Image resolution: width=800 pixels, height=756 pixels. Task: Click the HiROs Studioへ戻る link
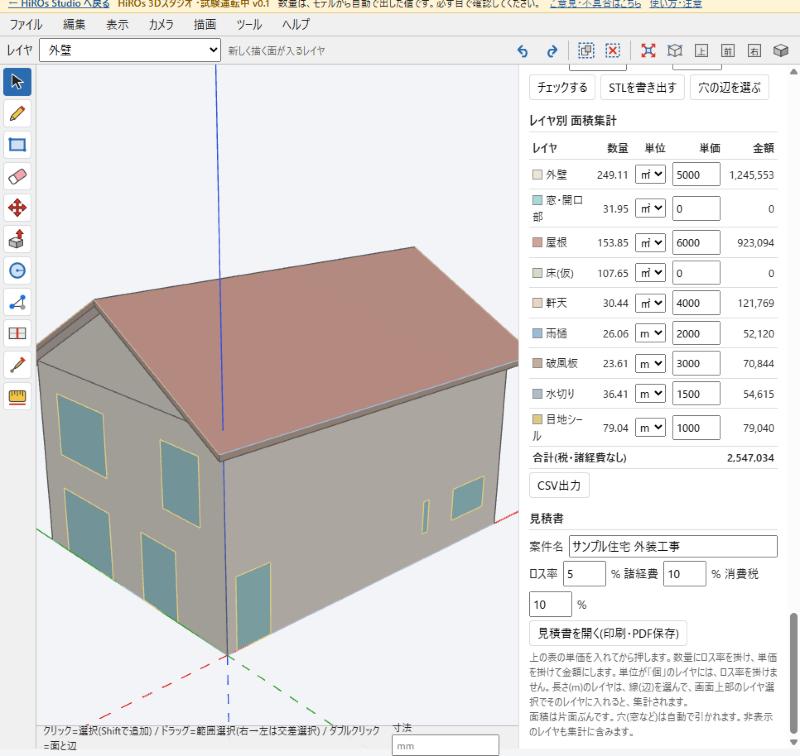[59, 4]
